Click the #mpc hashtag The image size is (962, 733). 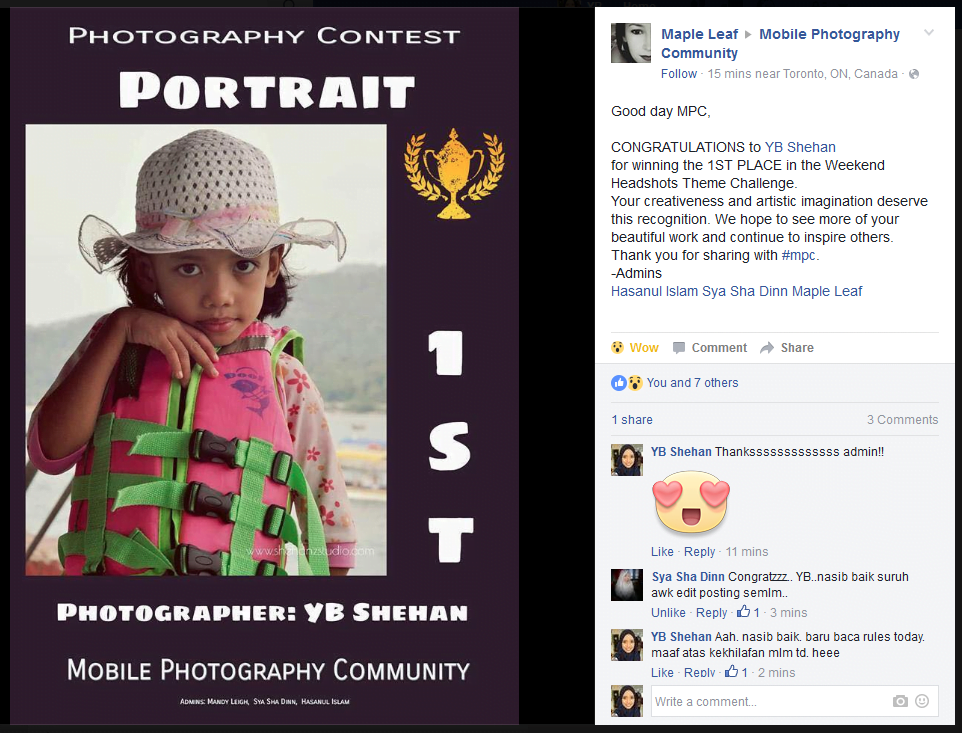pos(799,255)
